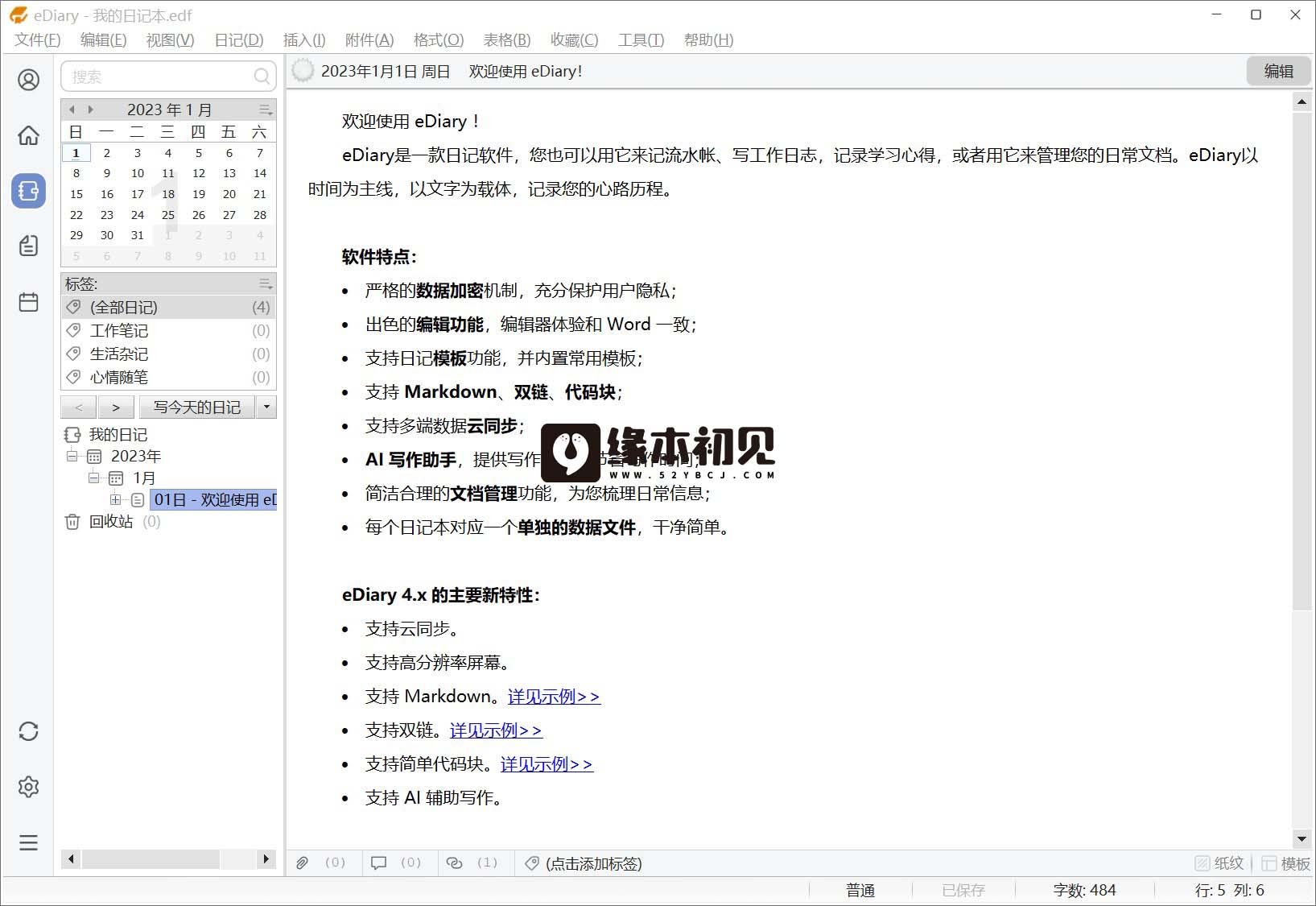The width and height of the screenshot is (1316, 906).
Task: Open the hamburger menu at sidebar bottom
Action: (x=28, y=842)
